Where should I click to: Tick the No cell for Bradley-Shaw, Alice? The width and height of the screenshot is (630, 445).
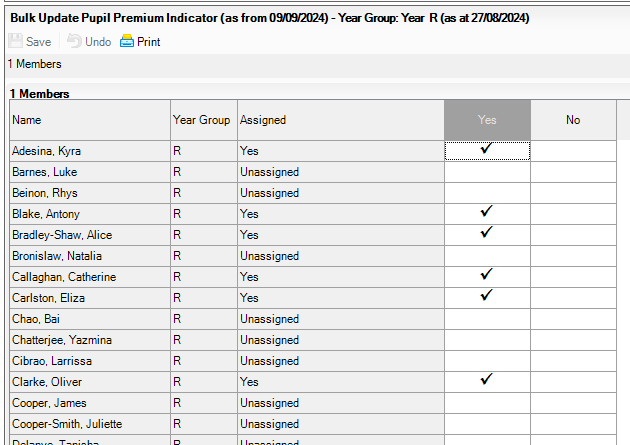[x=573, y=234]
